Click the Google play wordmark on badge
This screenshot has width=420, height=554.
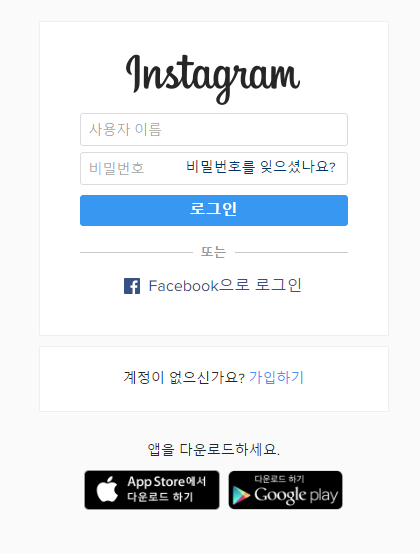coord(296,495)
